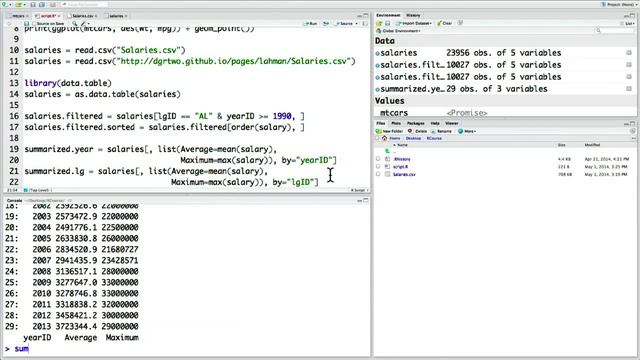This screenshot has width=640, height=360.
Task: Open the More dropdown in Files pane
Action: click(467, 131)
